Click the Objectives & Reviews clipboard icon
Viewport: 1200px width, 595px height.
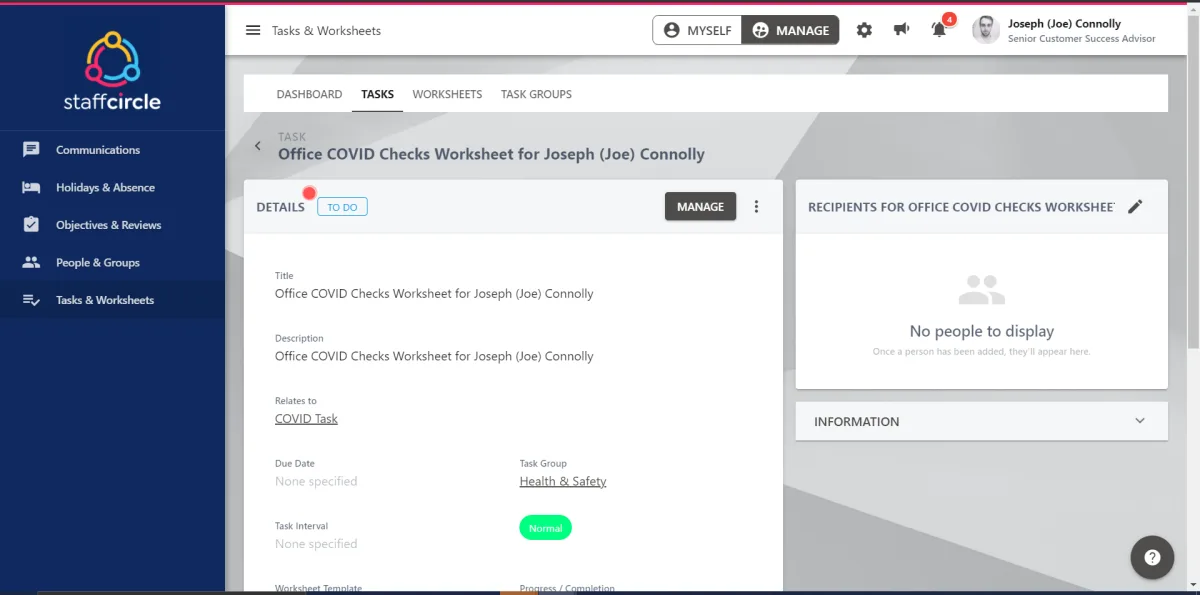coord(31,225)
